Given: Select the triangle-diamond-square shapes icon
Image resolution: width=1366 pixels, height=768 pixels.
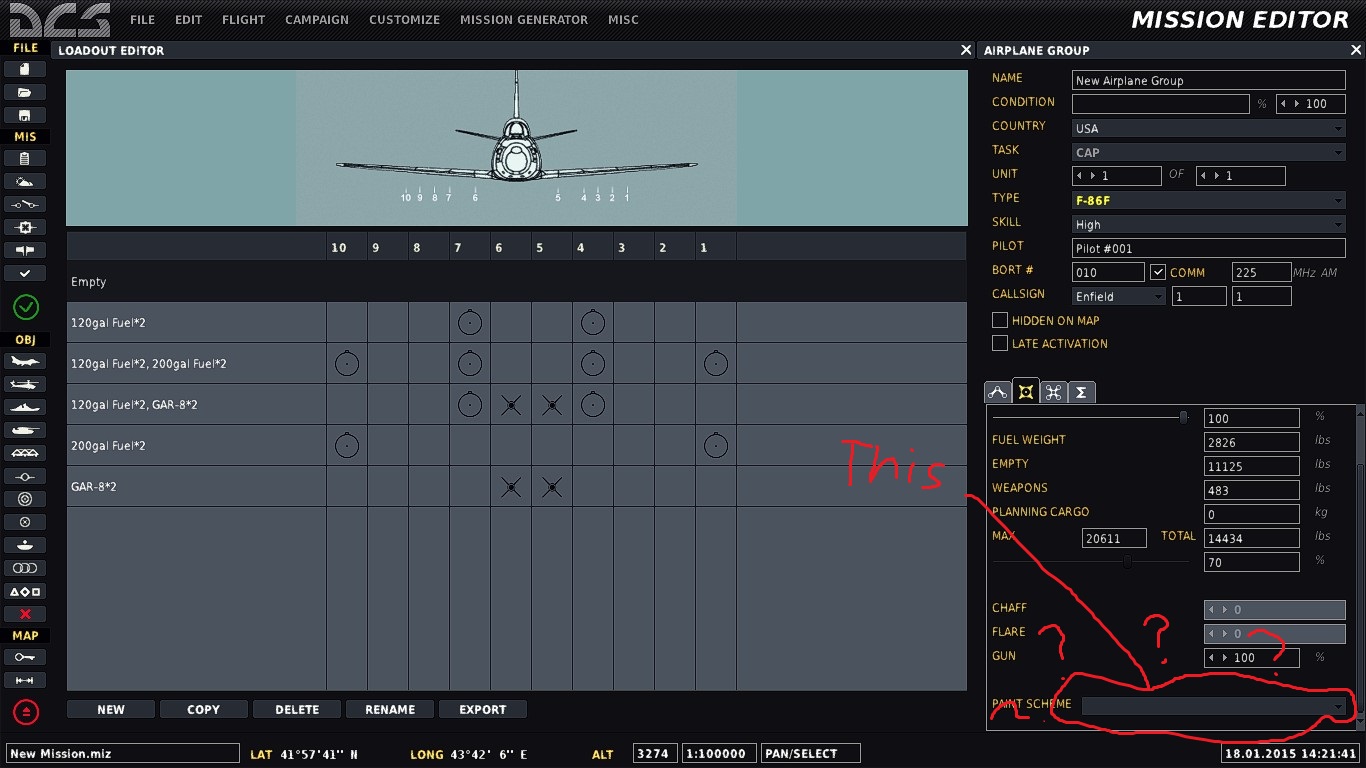Looking at the screenshot, I should 25,591.
